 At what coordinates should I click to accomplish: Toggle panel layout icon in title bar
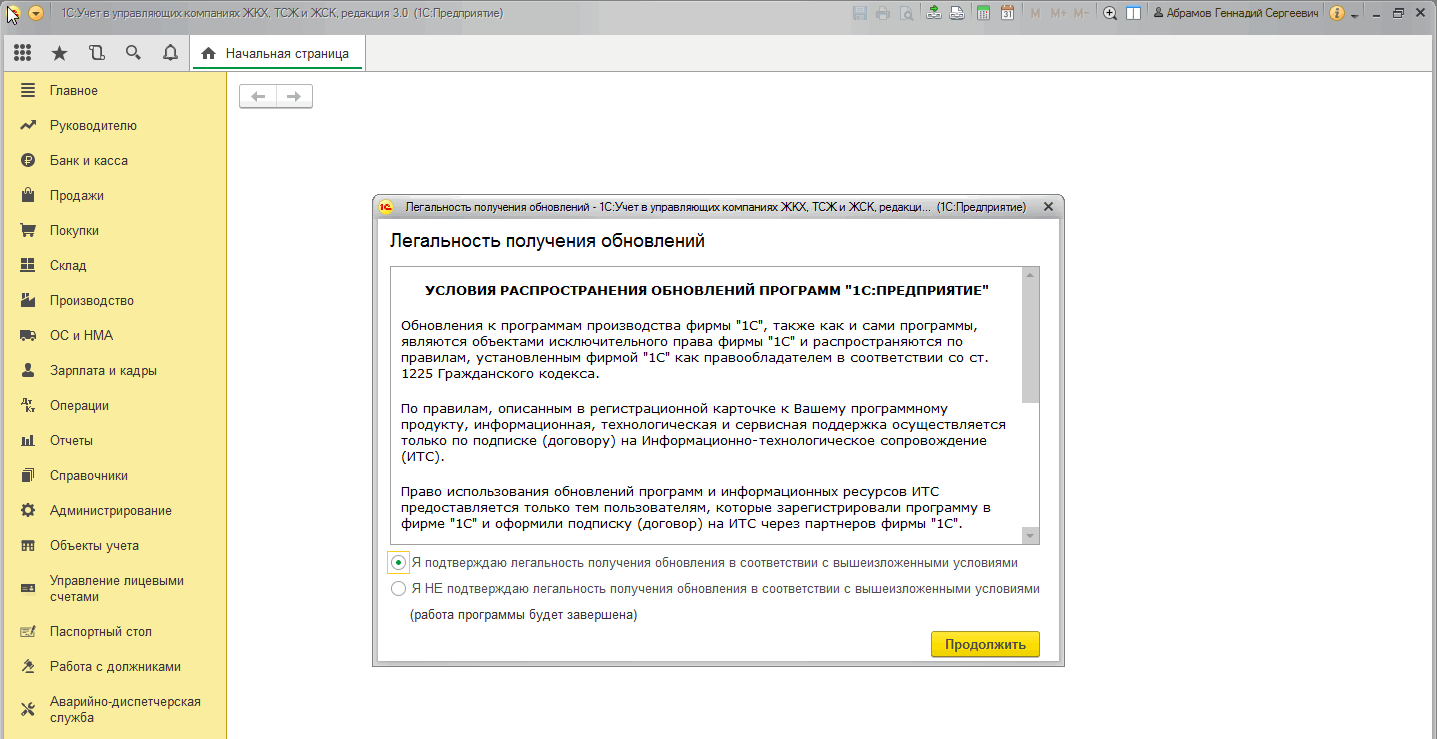coord(1133,13)
